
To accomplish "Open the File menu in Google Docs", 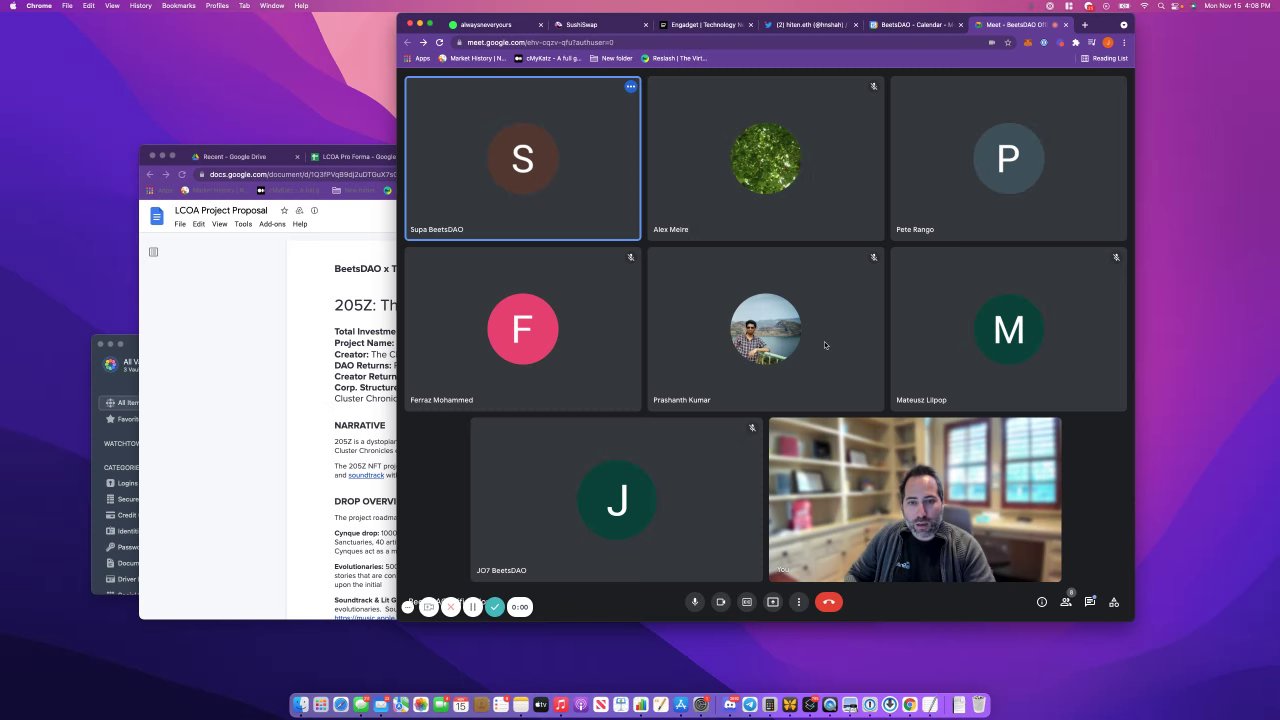I will pos(180,224).
